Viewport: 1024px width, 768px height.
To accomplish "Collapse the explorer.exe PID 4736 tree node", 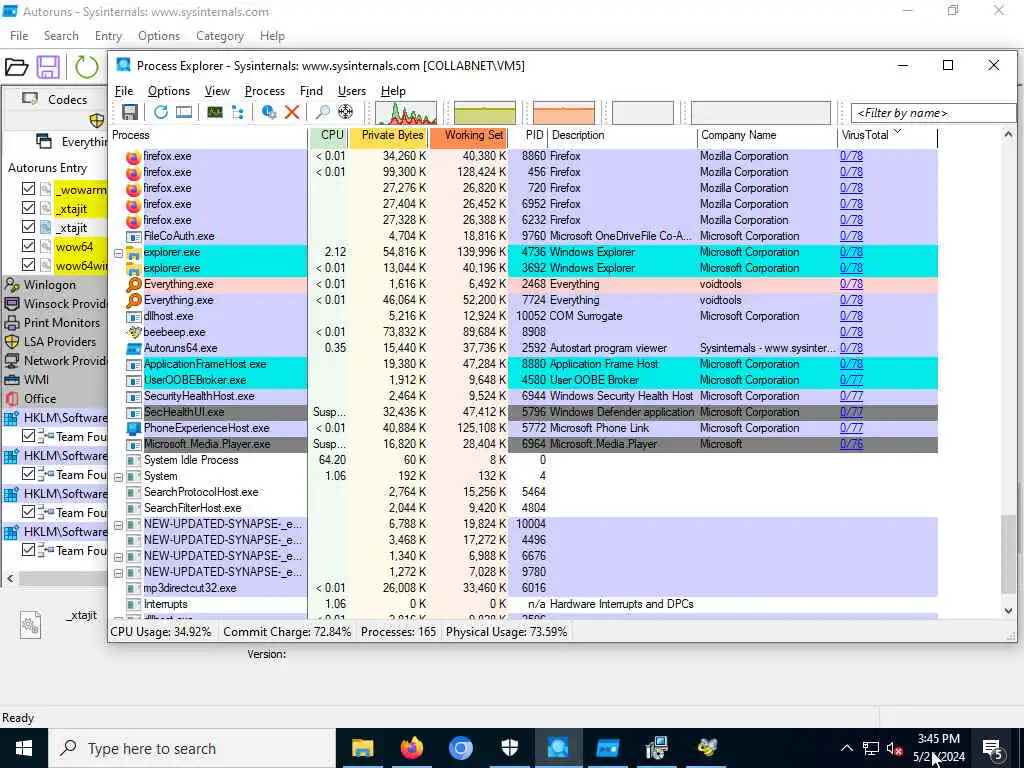I will [x=118, y=253].
